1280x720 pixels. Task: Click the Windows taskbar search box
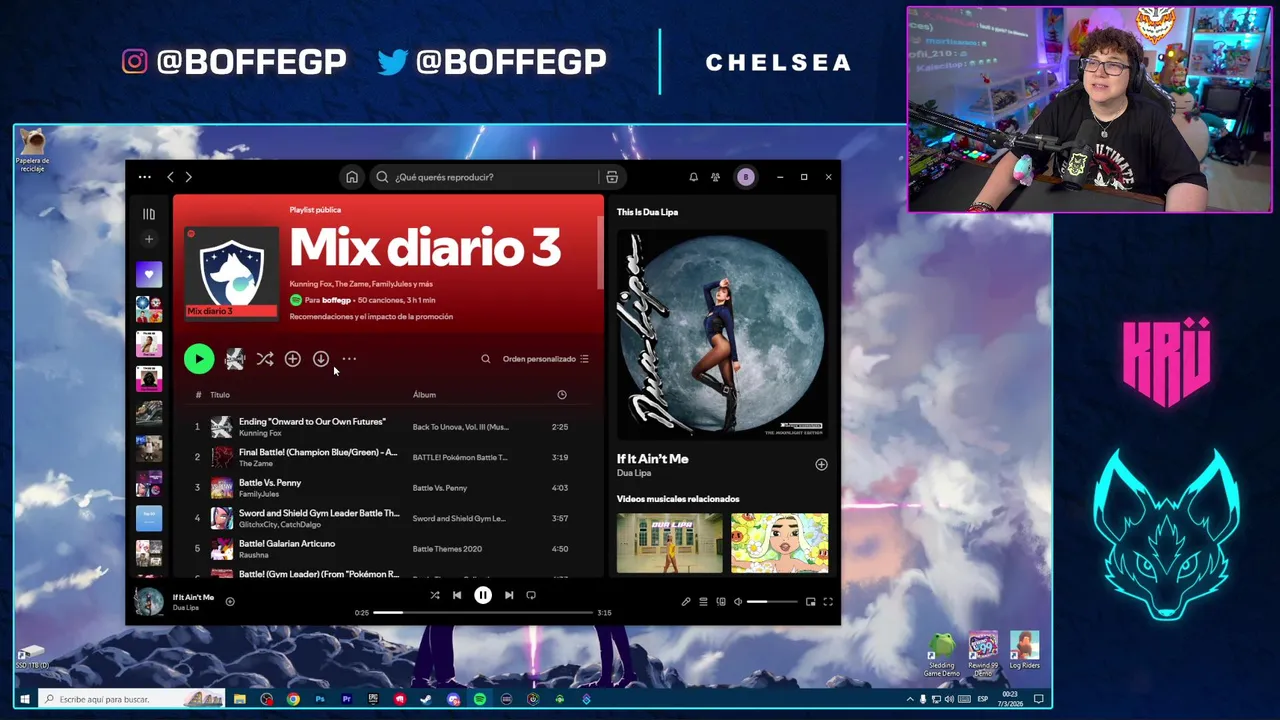pos(132,699)
